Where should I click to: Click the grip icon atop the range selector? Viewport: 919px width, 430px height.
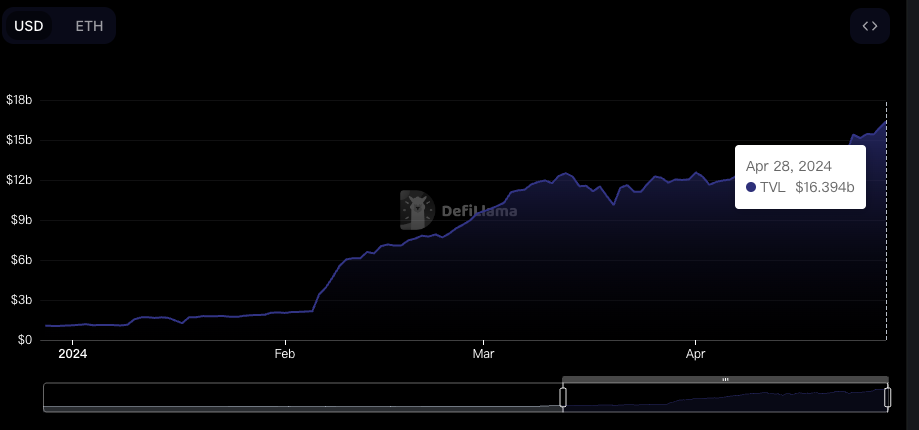click(725, 380)
